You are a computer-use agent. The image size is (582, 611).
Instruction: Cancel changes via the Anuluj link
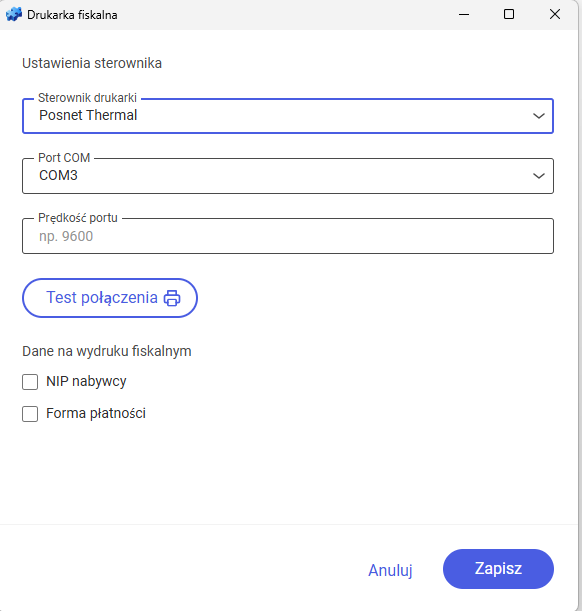coord(390,570)
